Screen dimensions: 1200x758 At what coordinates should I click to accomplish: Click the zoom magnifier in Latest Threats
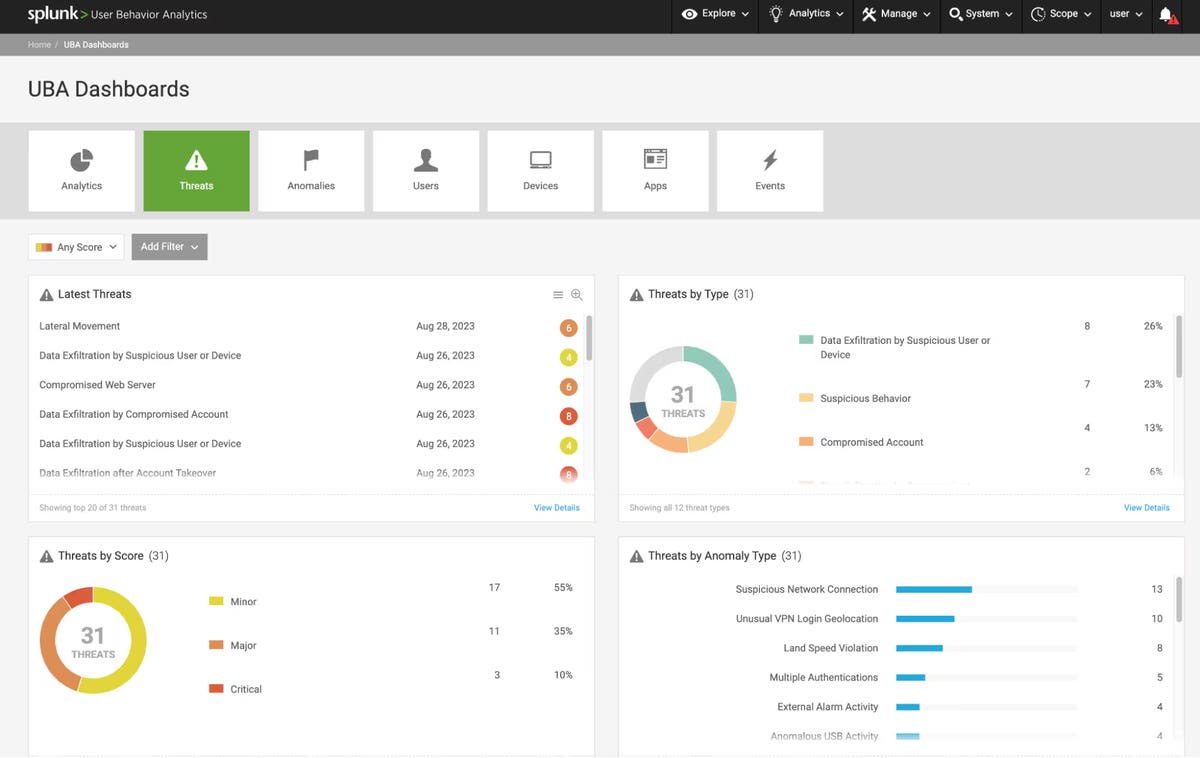(576, 295)
